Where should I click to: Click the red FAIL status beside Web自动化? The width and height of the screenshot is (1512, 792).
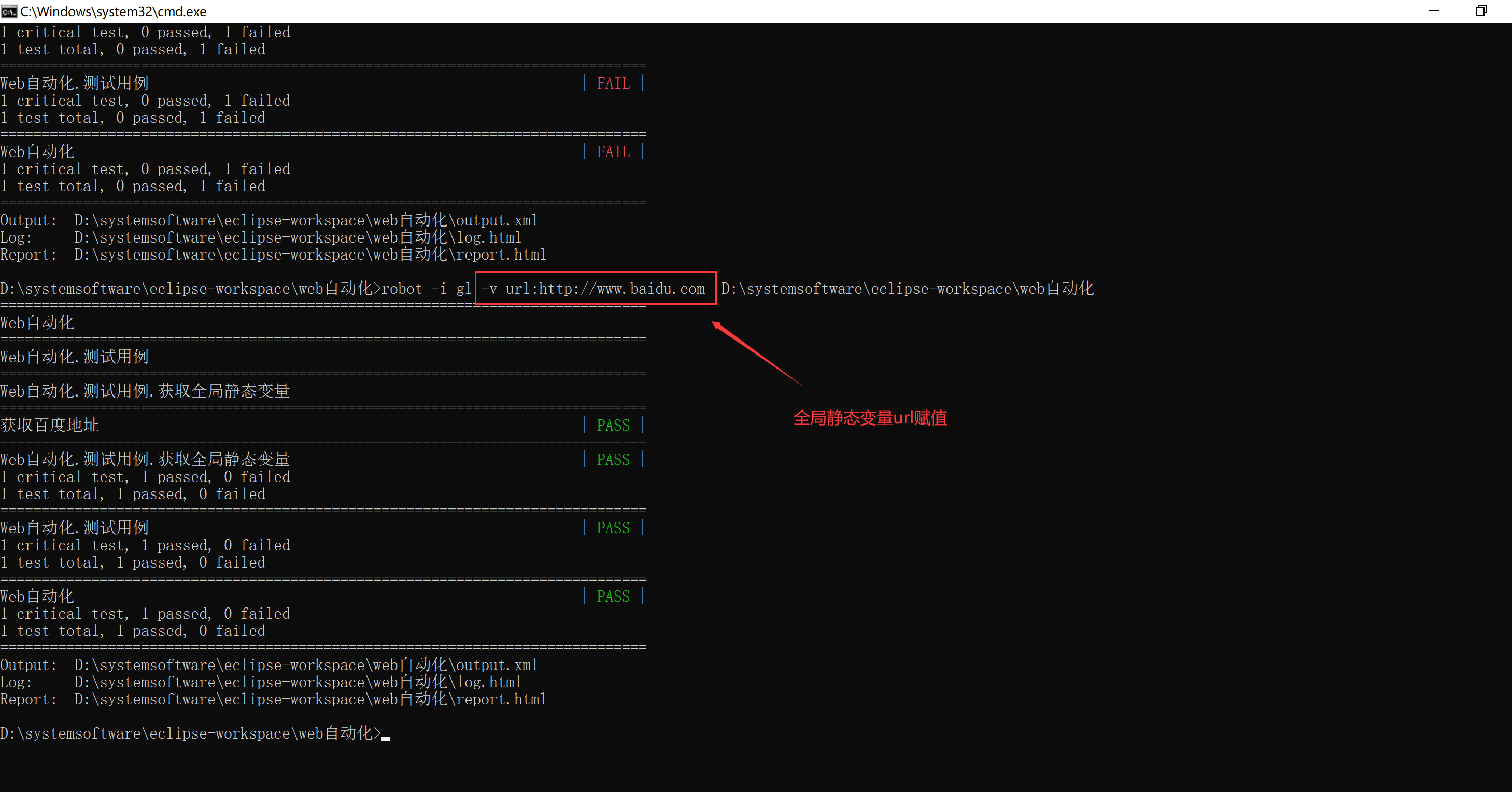coord(613,152)
